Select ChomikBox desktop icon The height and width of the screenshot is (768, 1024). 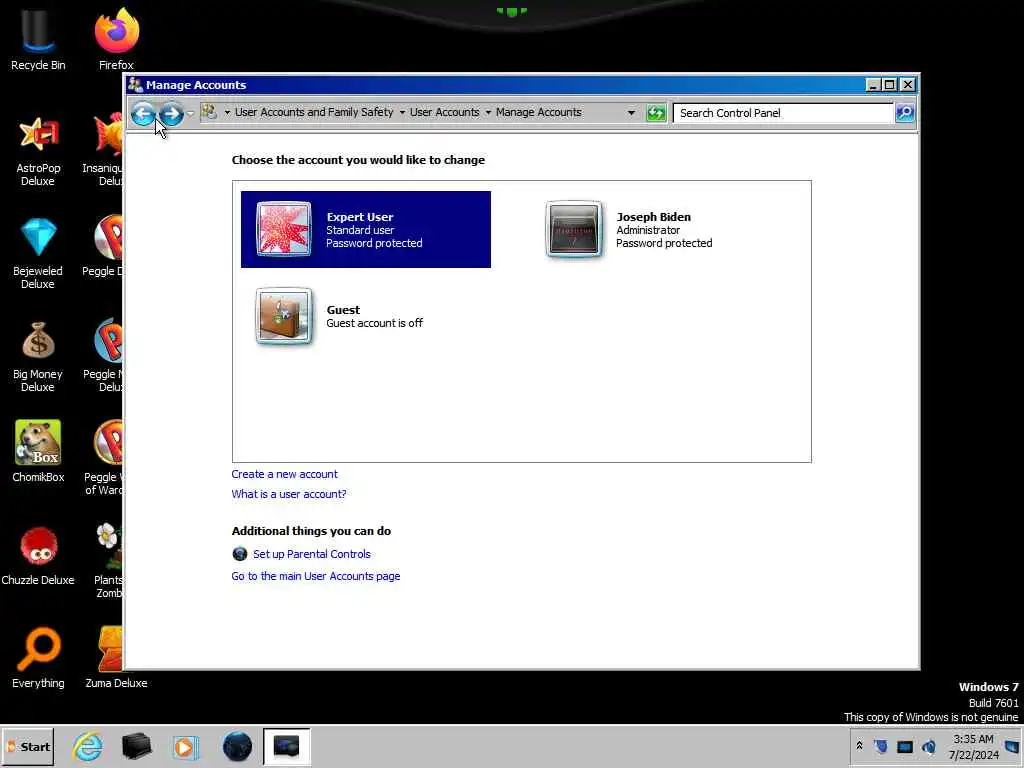pos(38,452)
